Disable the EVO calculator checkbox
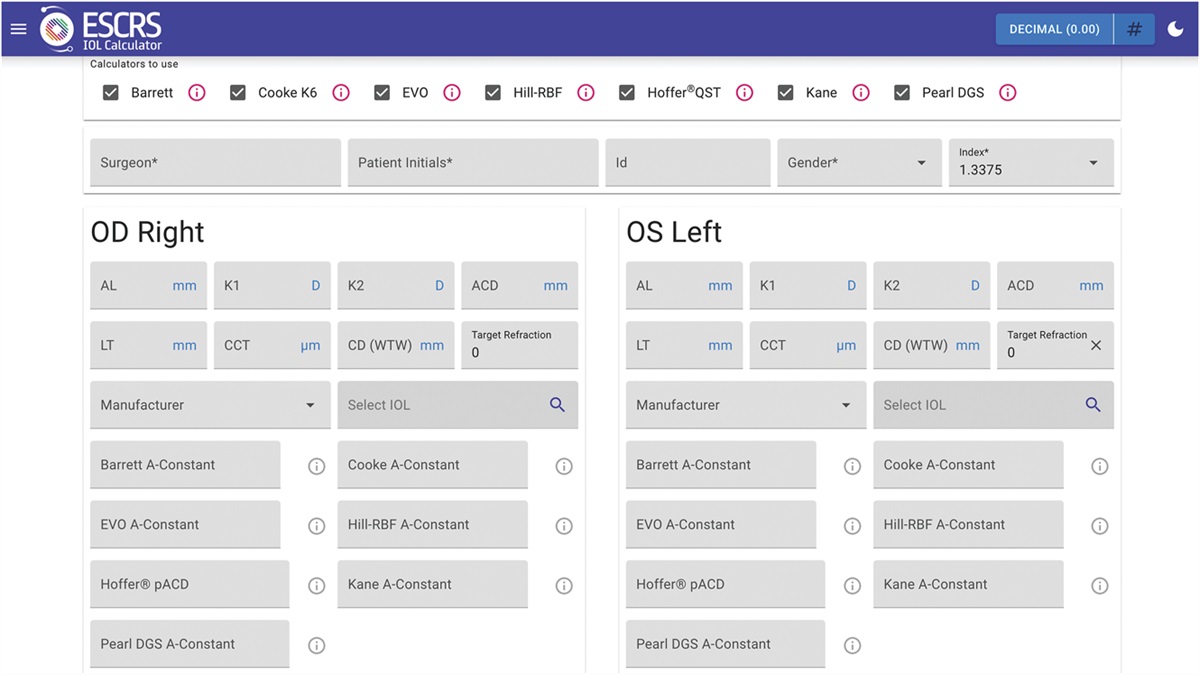 pos(382,93)
